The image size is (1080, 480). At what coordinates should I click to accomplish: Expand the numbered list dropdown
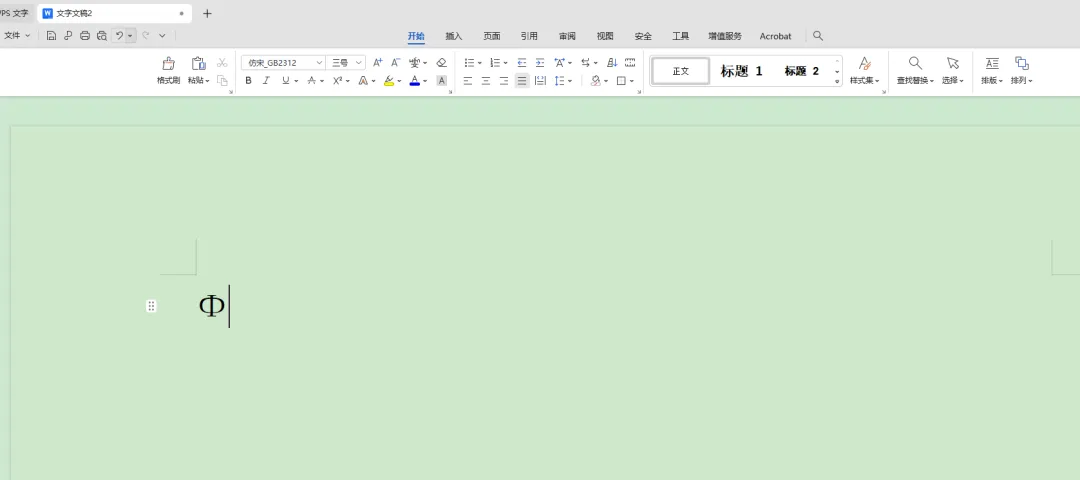click(506, 63)
